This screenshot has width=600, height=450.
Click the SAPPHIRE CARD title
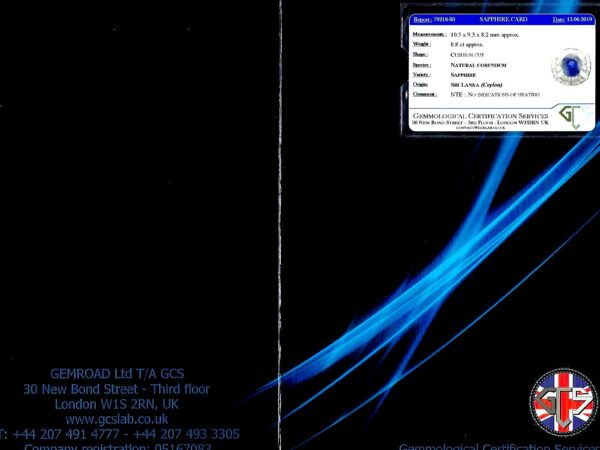click(505, 19)
